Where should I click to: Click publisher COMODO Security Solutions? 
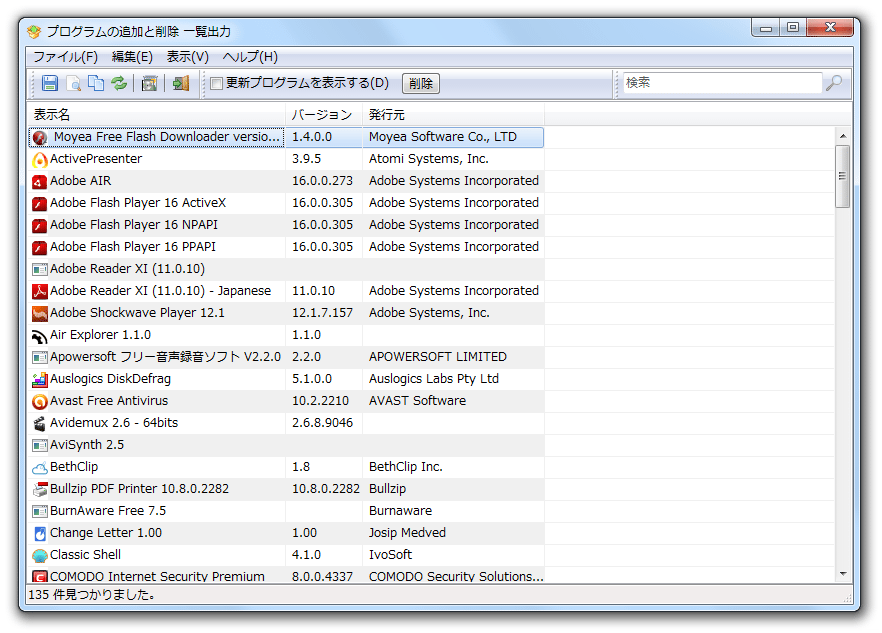pyautogui.click(x=456, y=576)
